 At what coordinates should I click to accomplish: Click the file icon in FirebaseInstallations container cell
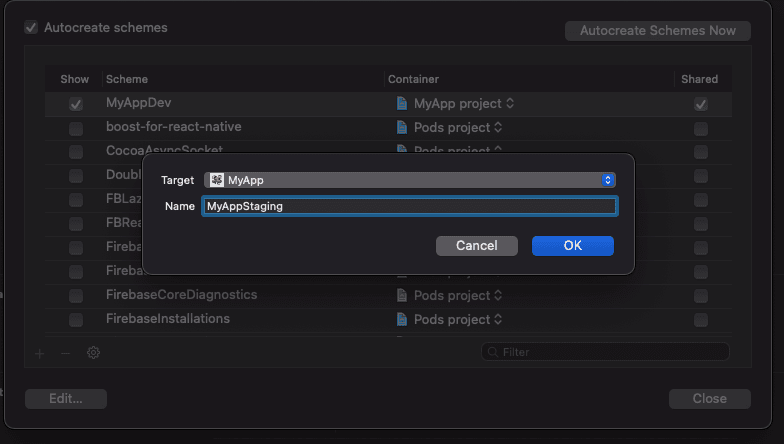tap(402, 319)
